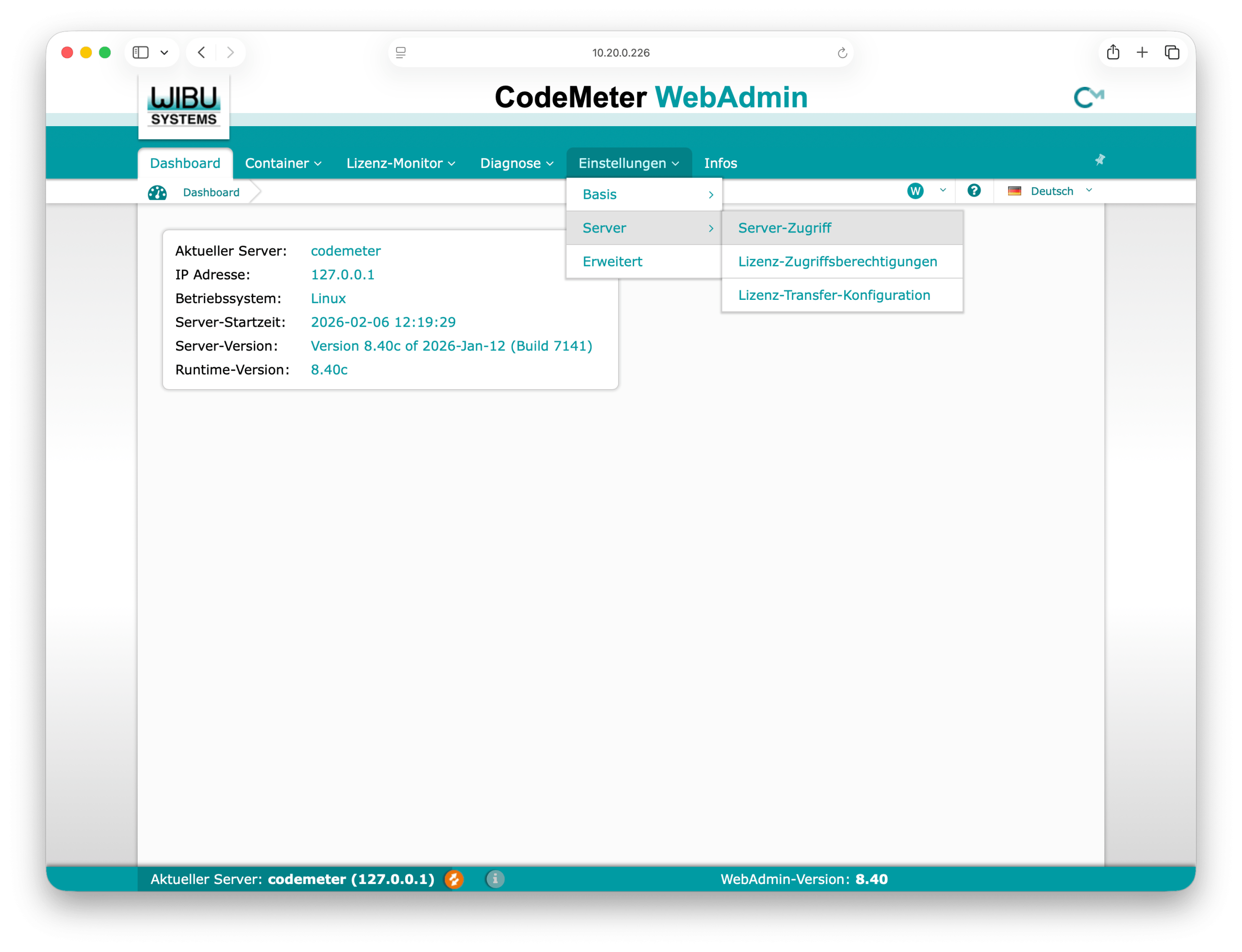Reload the page in Safari
Viewport: 1242px width, 952px height.
pyautogui.click(x=842, y=53)
